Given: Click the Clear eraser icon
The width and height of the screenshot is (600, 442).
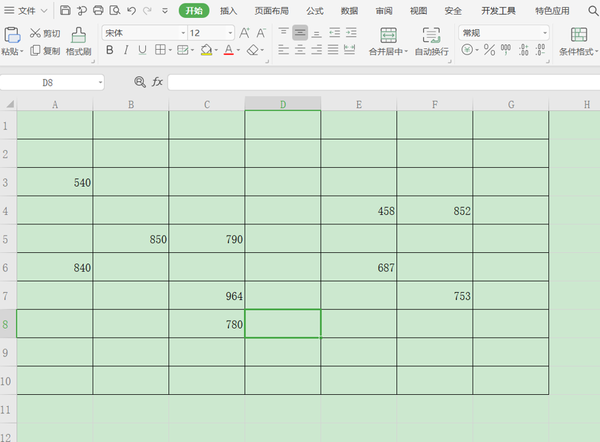Looking at the screenshot, I should 253,50.
